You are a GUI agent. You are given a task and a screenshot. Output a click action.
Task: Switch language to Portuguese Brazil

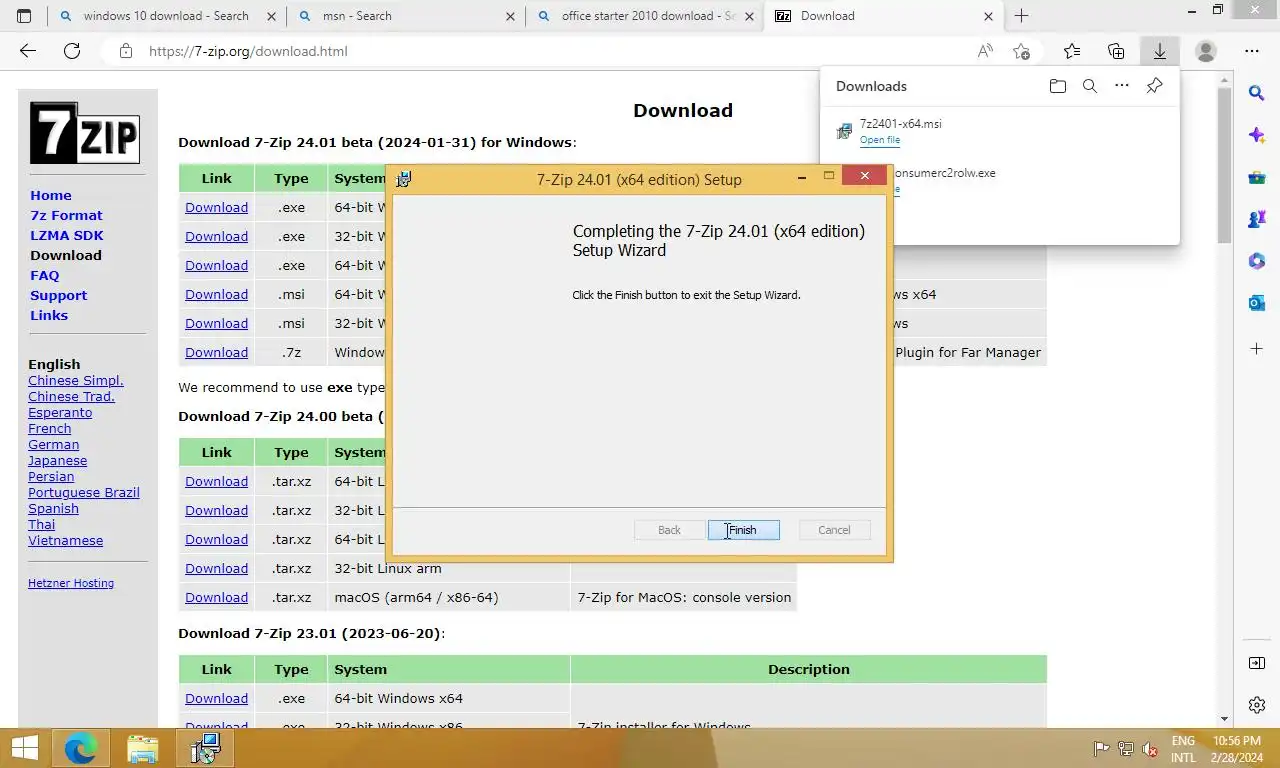[84, 492]
